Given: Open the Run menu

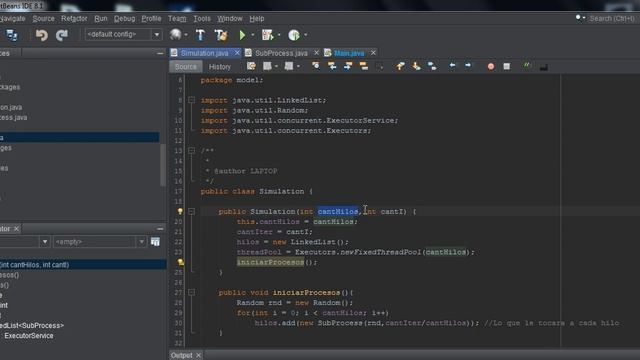Looking at the screenshot, I should pos(100,19).
